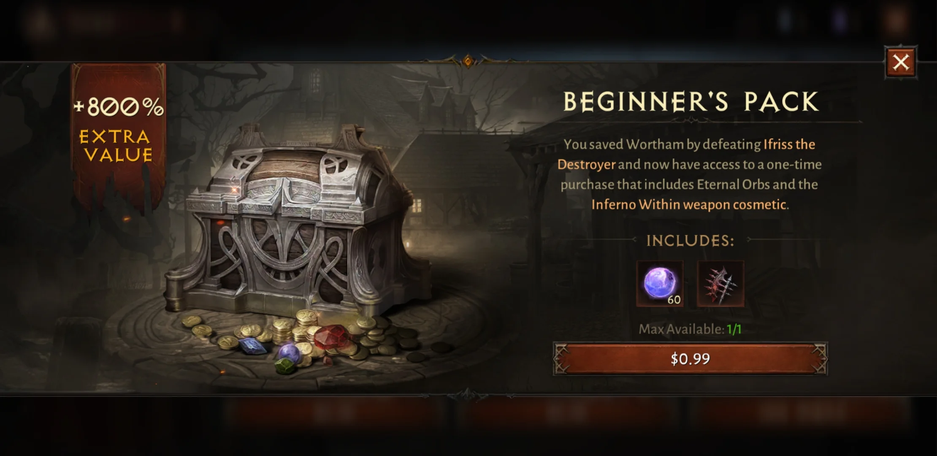Click the INCLUDES section header

[x=690, y=241]
